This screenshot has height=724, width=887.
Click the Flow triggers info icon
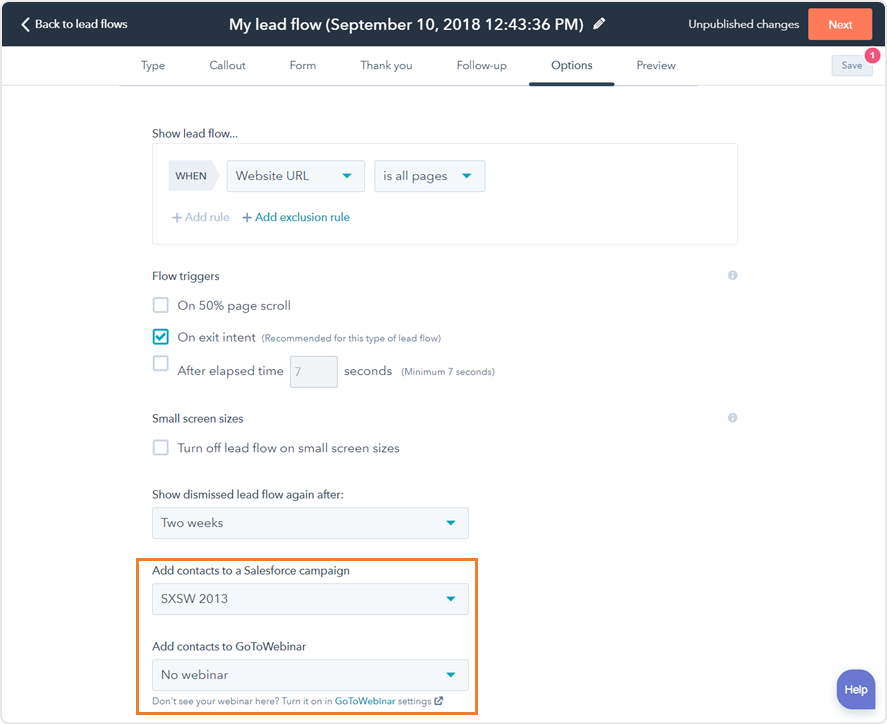point(732,275)
